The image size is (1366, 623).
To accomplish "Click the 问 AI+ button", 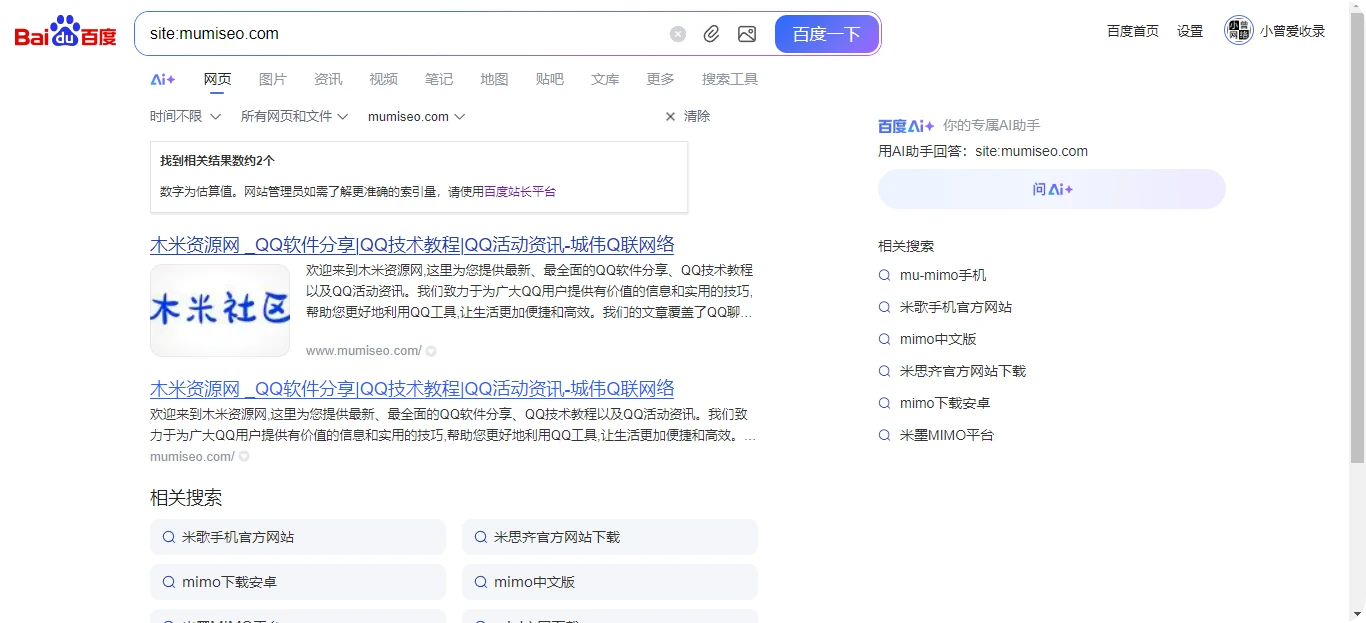I will pyautogui.click(x=1051, y=189).
